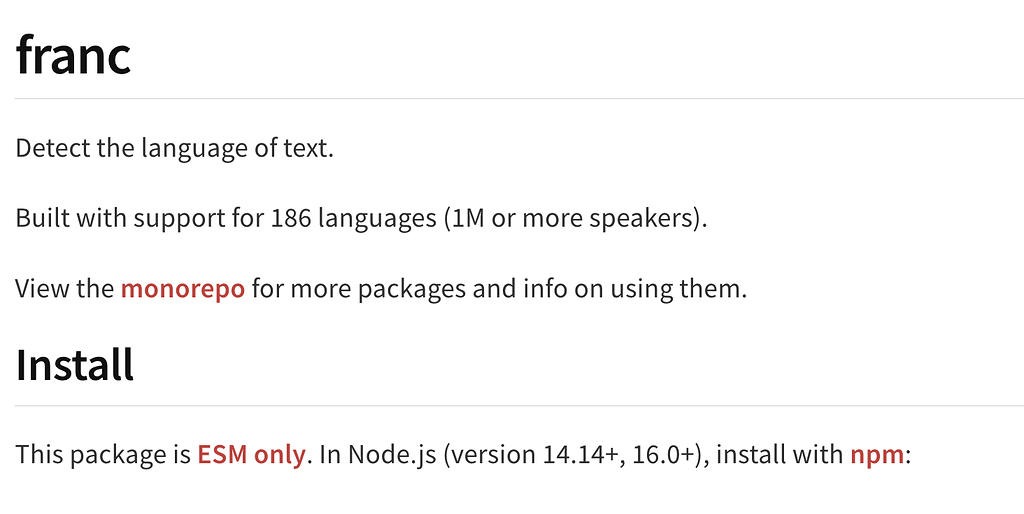Click the divider line under the Install heading
Viewport: 1024px width, 514px height.
tap(519, 406)
